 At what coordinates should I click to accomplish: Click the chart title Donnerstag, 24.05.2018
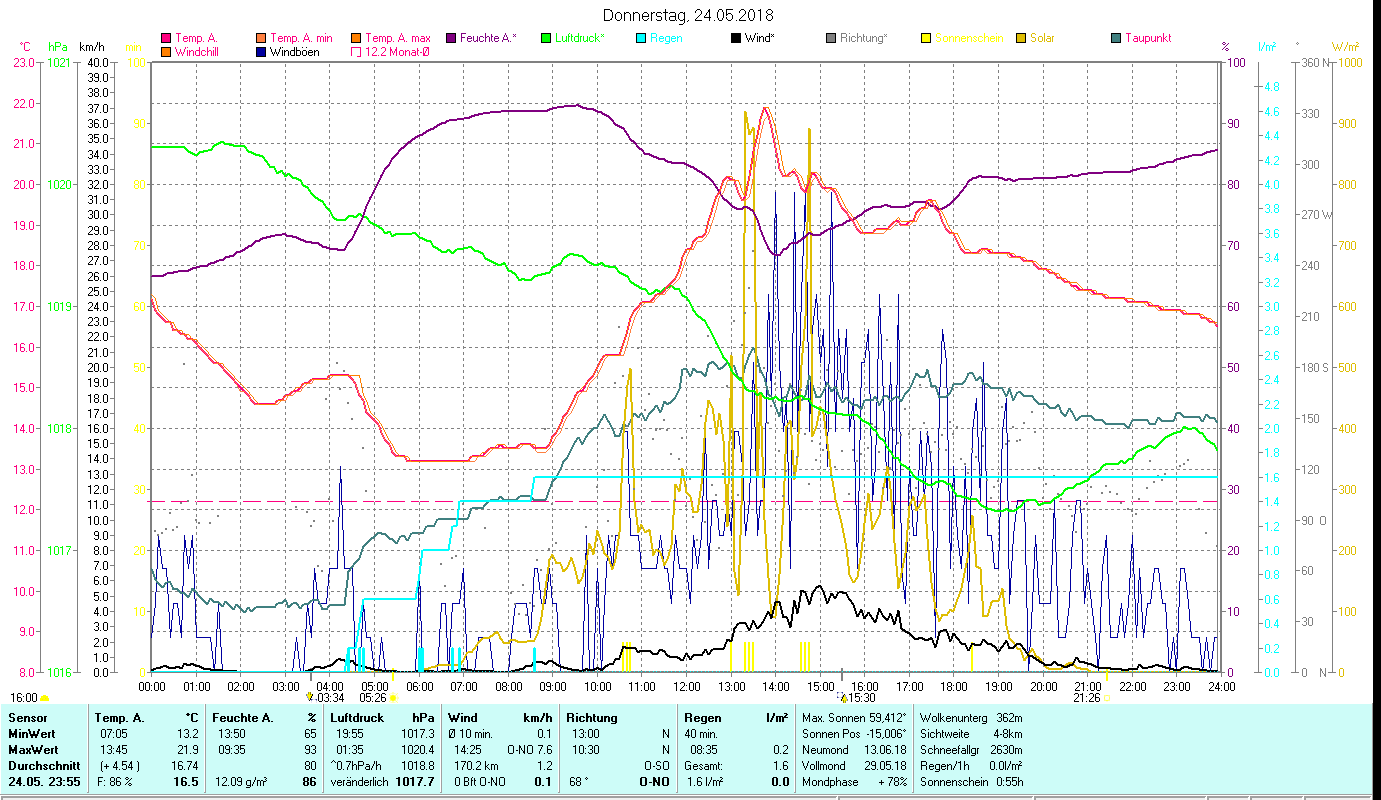coord(689,15)
